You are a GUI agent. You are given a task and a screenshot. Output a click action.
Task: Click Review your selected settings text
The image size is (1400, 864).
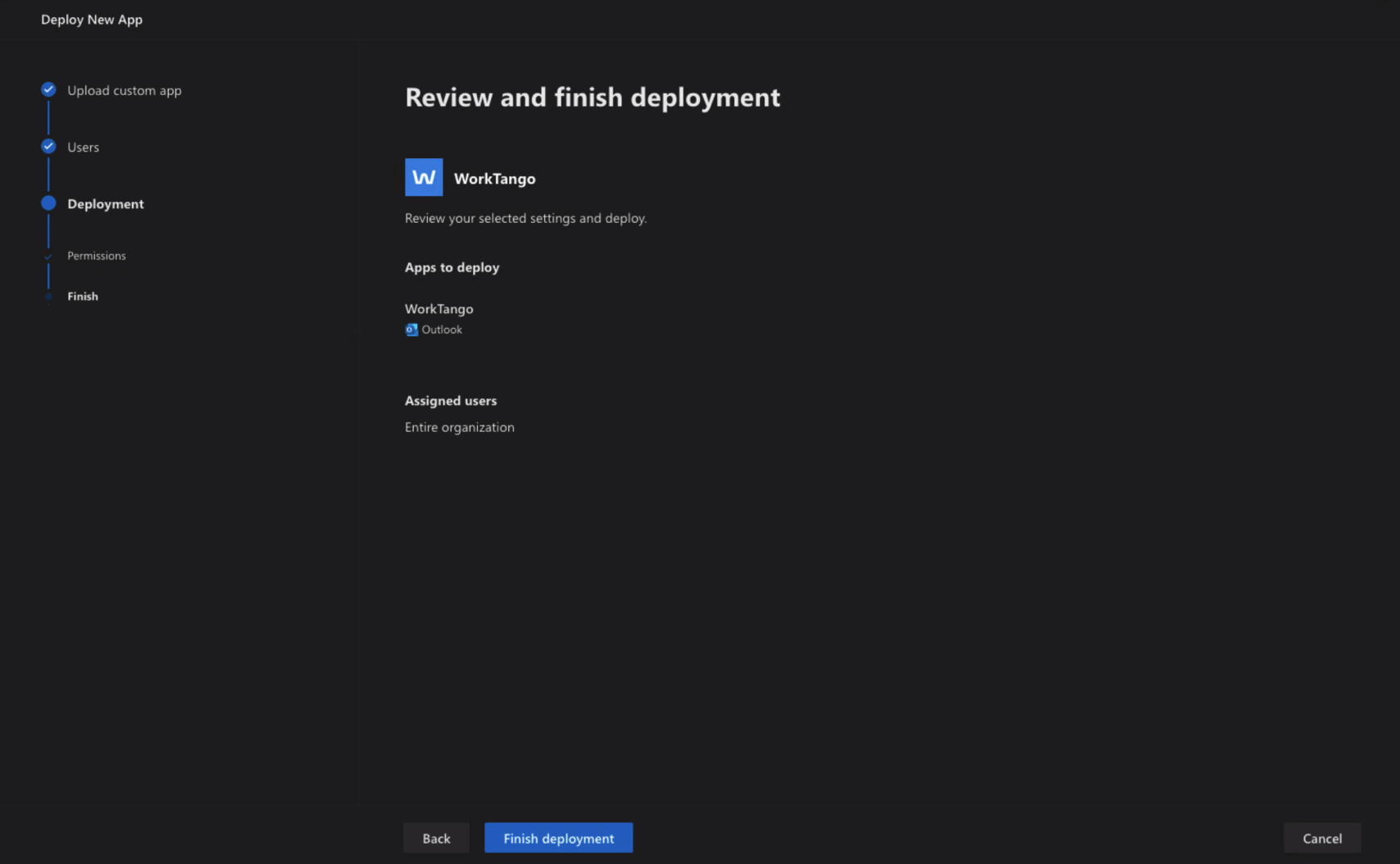(x=525, y=218)
